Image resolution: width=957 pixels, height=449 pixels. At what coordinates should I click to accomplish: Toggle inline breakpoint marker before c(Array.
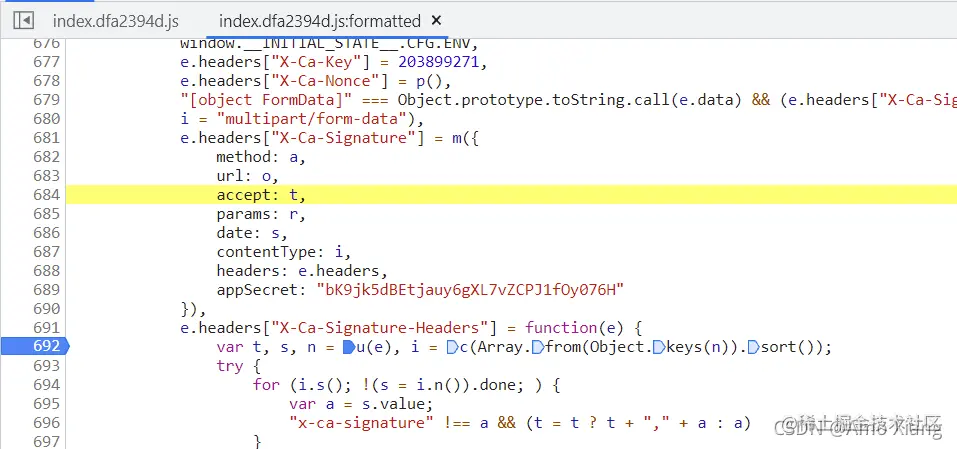(452, 347)
